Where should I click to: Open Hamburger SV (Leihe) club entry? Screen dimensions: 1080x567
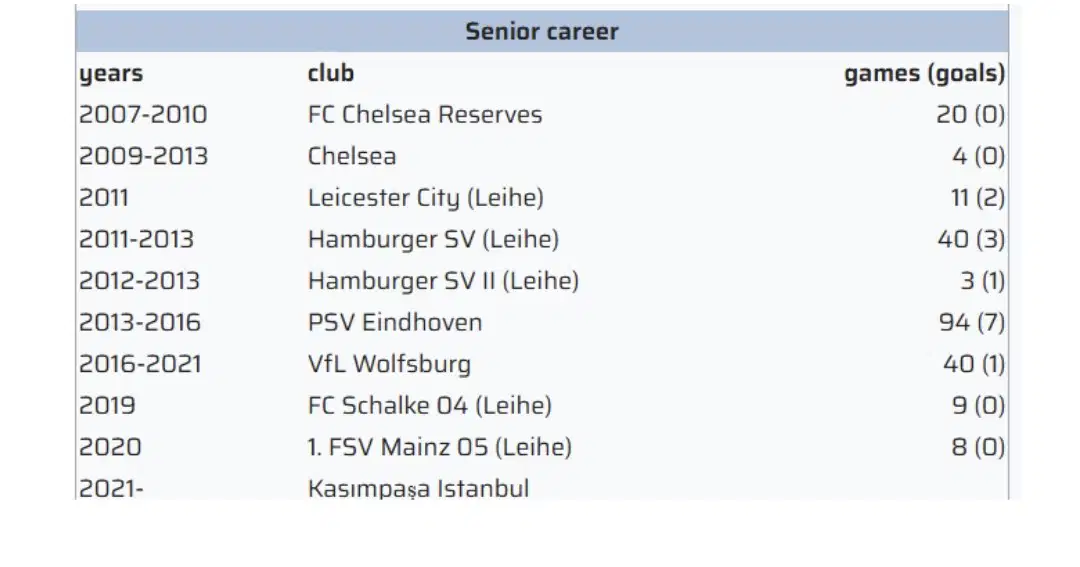point(433,239)
